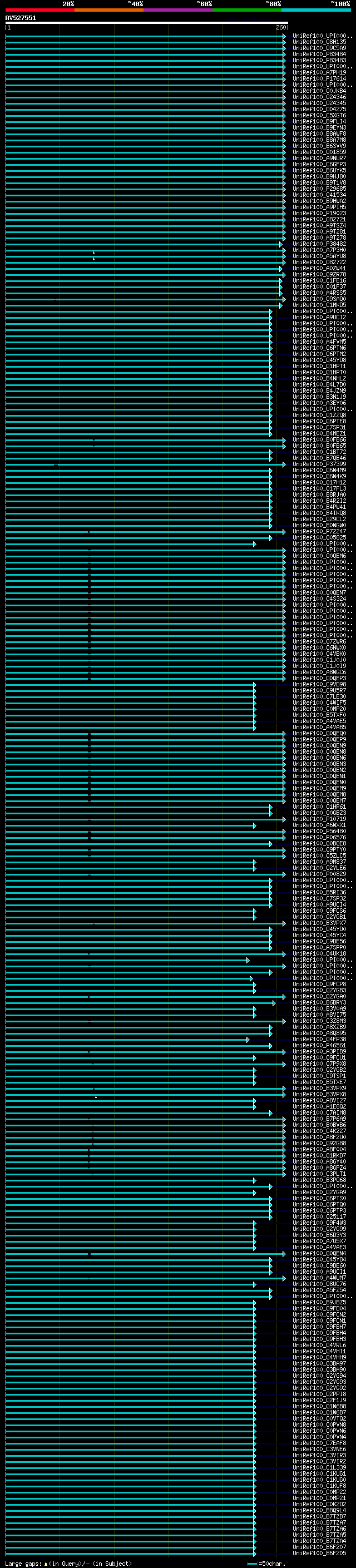Click the yellow query-gap marker in the legend
Screen dimensions: 356x1568
pos(46,1564)
